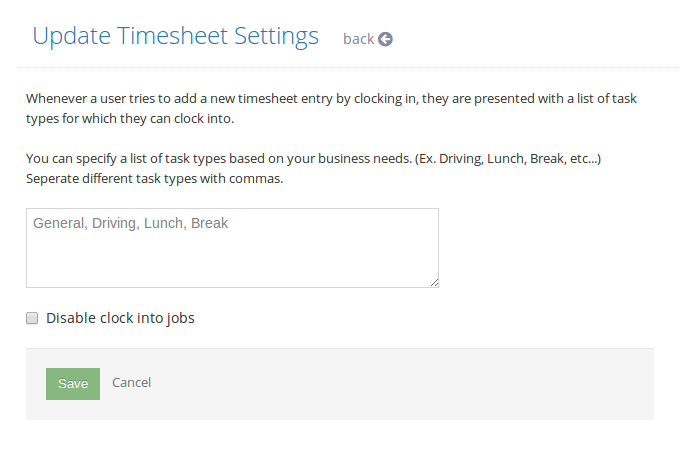Click the 'General, Driving, Lunch, Break' placeholder text
This screenshot has height=452, width=680.
coord(131,223)
